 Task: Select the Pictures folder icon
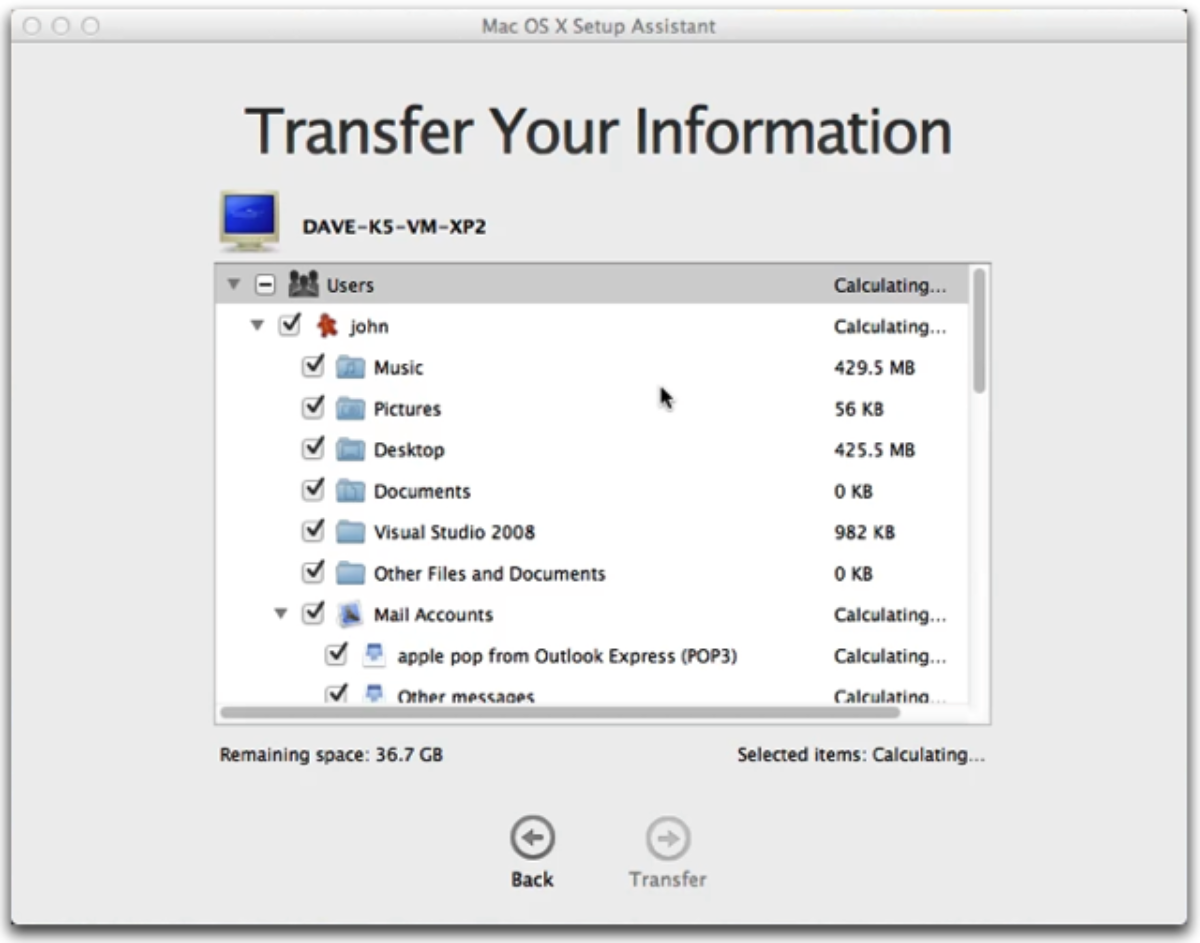click(350, 409)
